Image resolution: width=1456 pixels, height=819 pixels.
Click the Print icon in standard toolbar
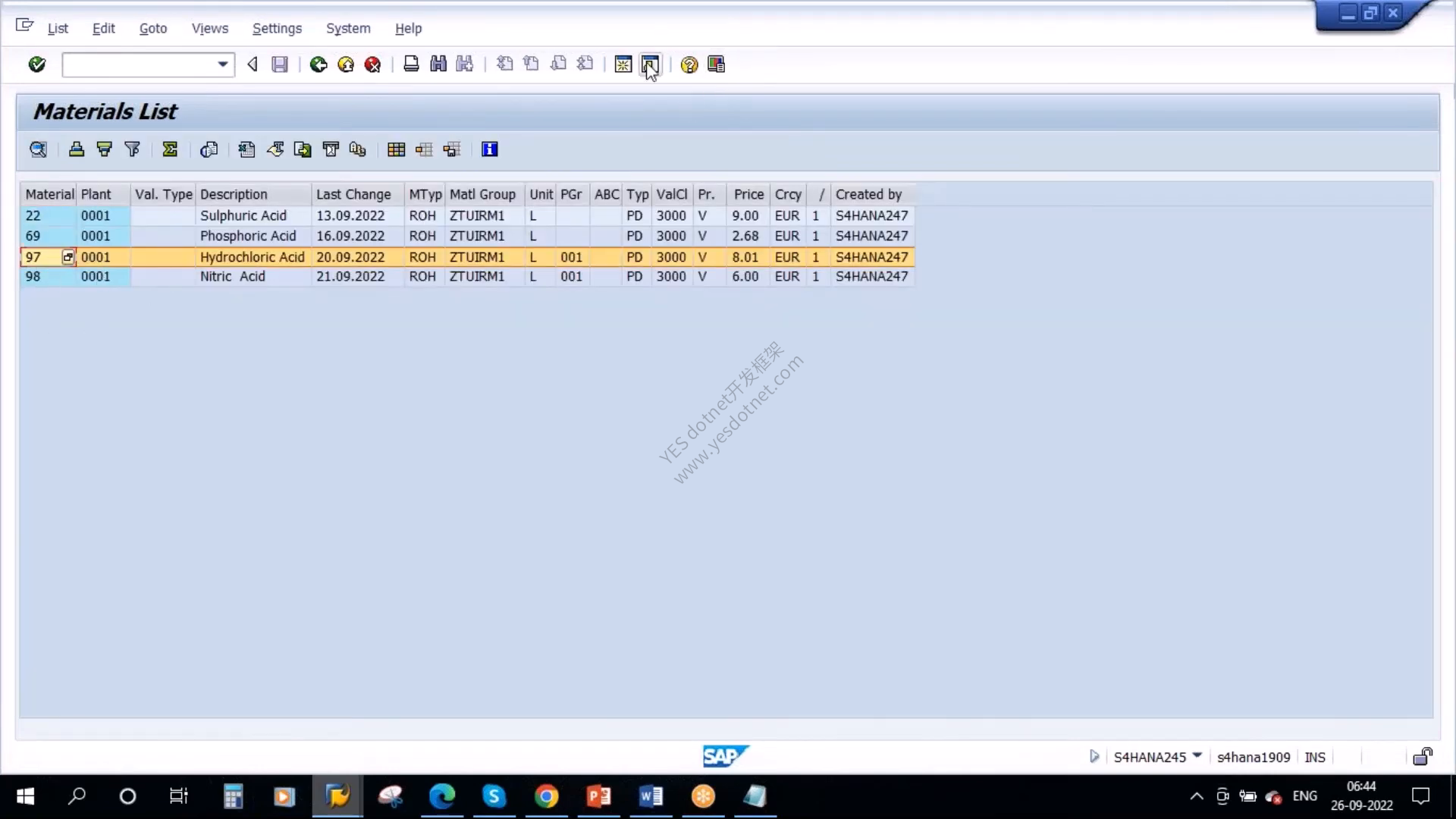pos(411,64)
